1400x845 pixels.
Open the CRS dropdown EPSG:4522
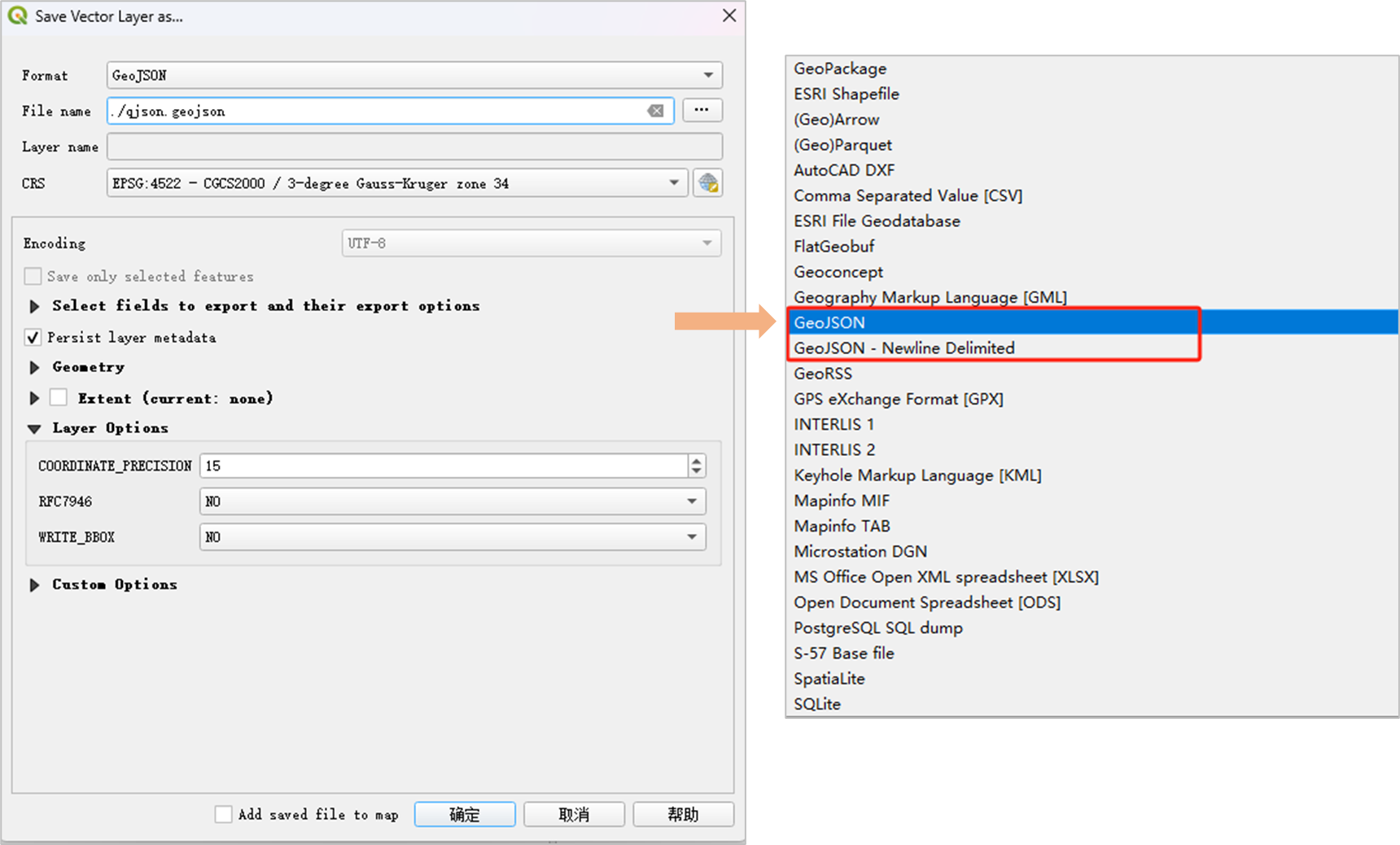(397, 183)
